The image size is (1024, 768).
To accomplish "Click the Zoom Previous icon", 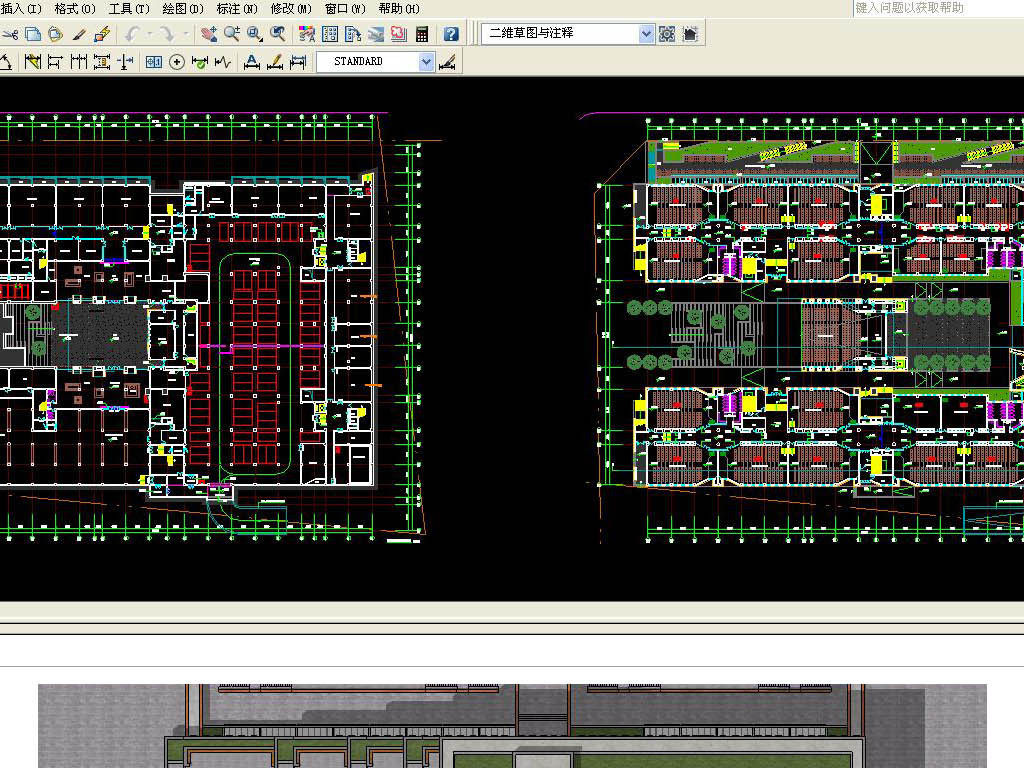I will pos(278,34).
